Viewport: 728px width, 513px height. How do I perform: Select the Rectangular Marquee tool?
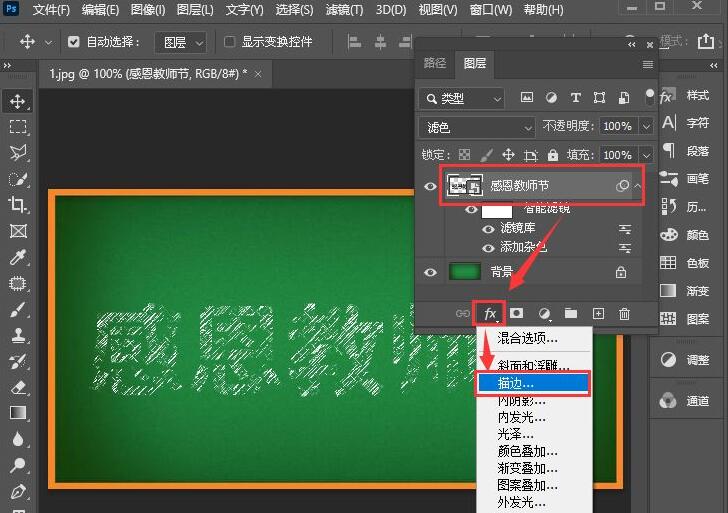18,127
